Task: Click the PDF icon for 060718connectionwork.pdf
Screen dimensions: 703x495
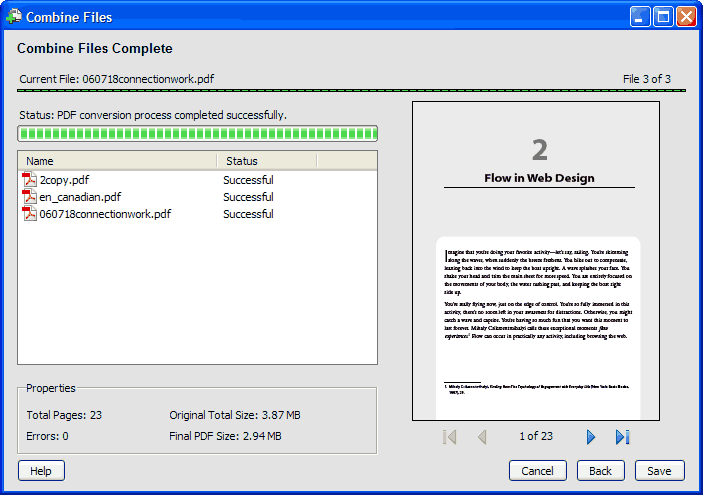Action: pos(30,214)
